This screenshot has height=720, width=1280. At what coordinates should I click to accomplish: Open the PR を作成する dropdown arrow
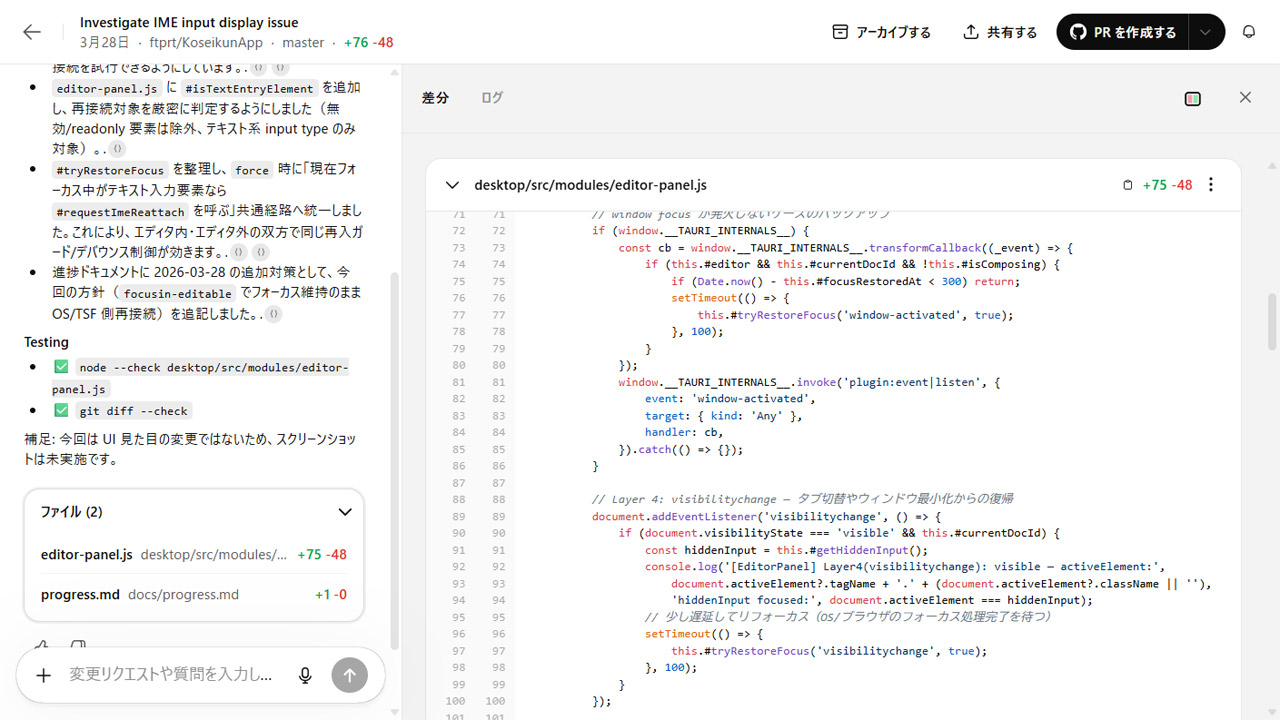[1206, 31]
